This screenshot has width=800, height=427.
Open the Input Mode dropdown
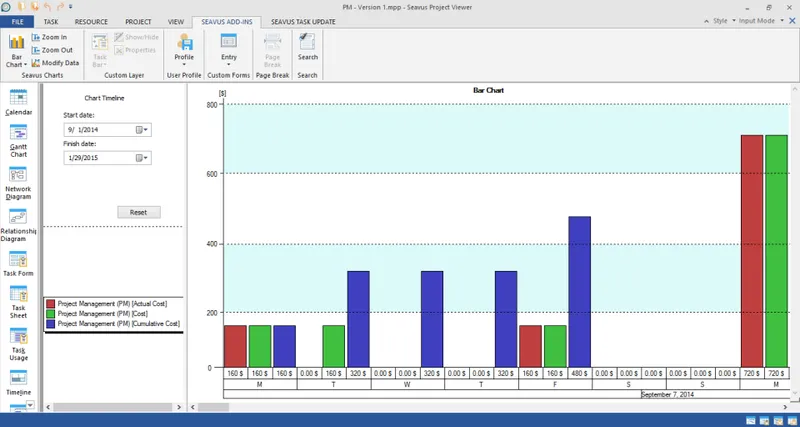[759, 21]
